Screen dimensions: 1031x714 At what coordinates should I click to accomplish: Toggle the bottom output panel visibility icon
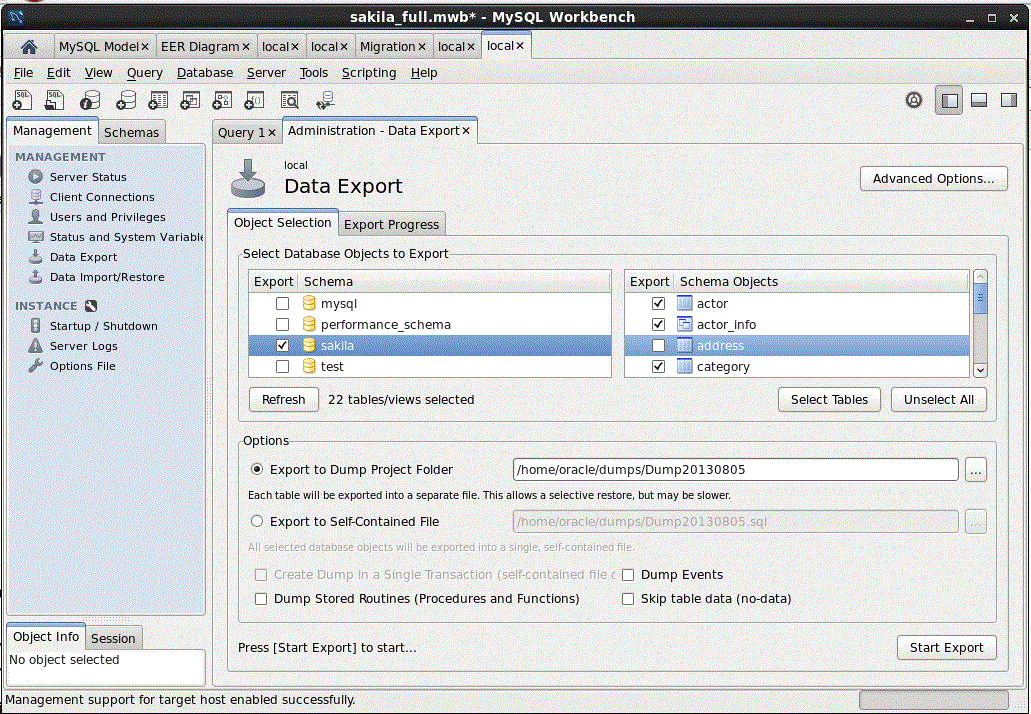[x=979, y=100]
